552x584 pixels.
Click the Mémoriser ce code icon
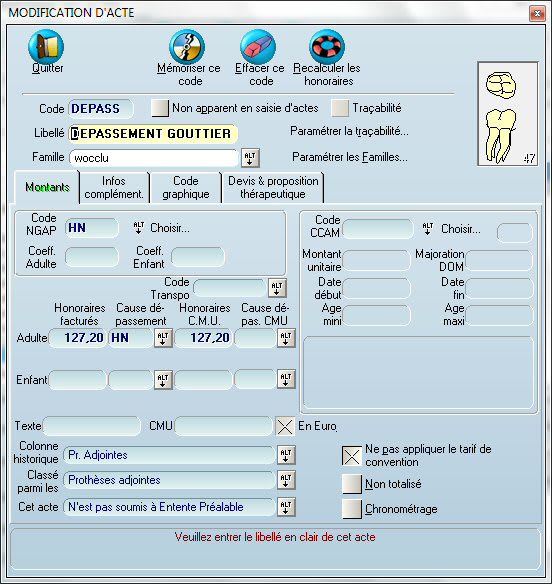point(187,47)
